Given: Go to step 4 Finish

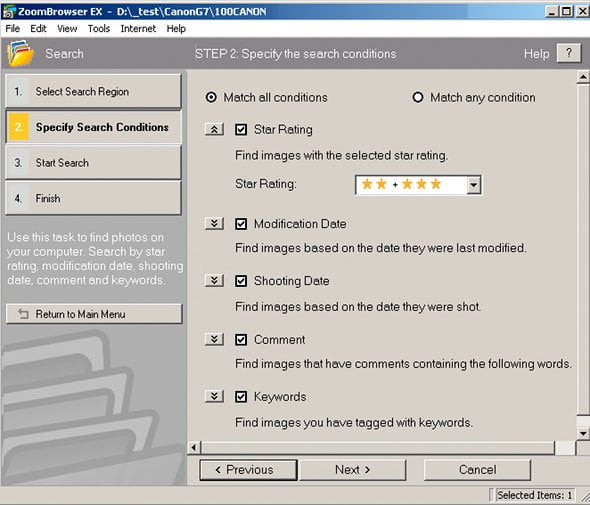Looking at the screenshot, I should [93, 198].
